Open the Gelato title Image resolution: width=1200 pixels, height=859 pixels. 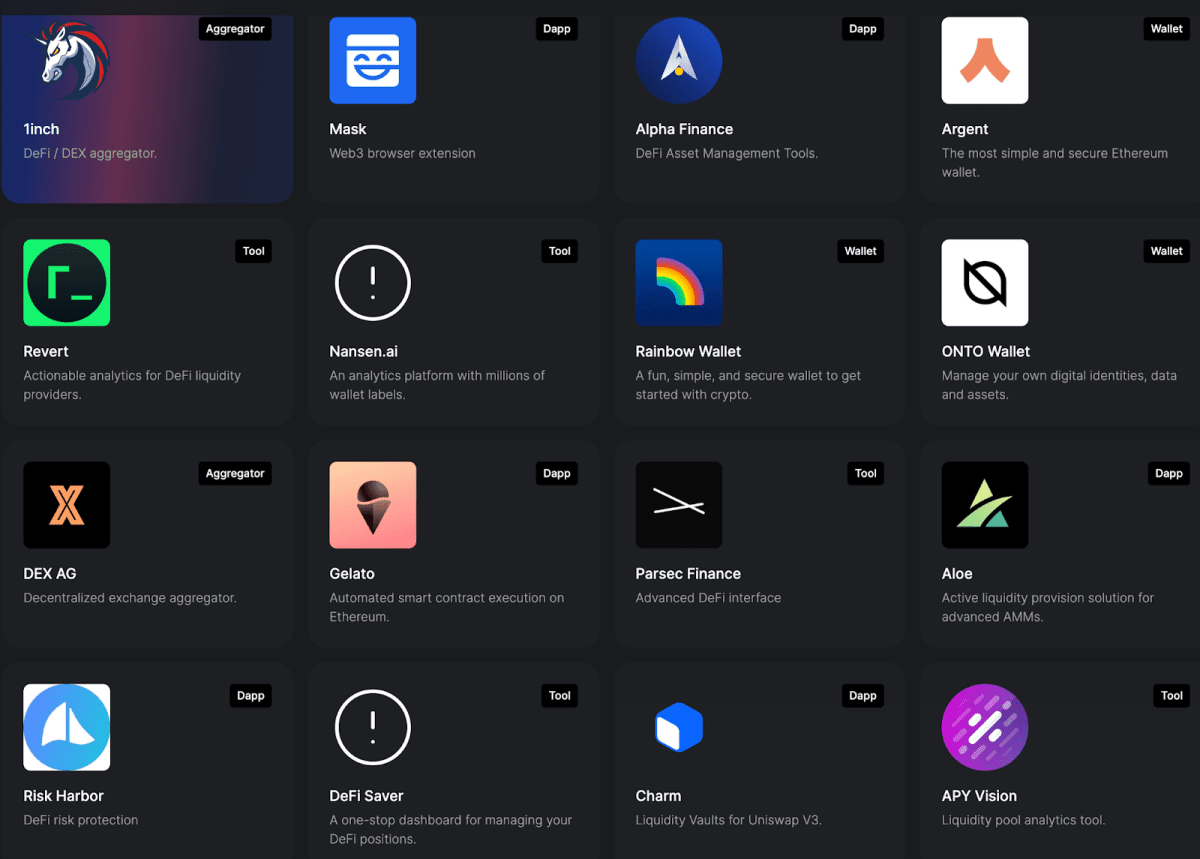coord(352,573)
